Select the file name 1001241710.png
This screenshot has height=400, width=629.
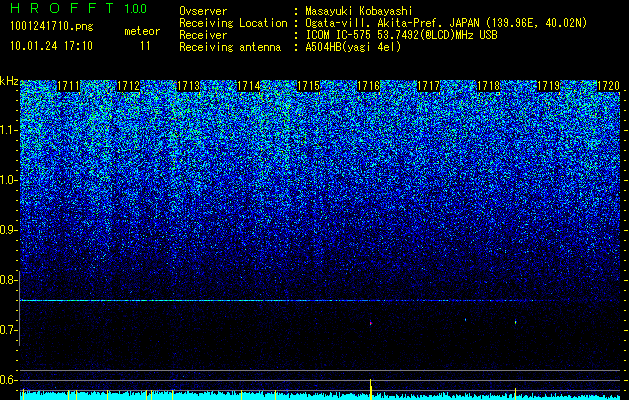click(52, 26)
